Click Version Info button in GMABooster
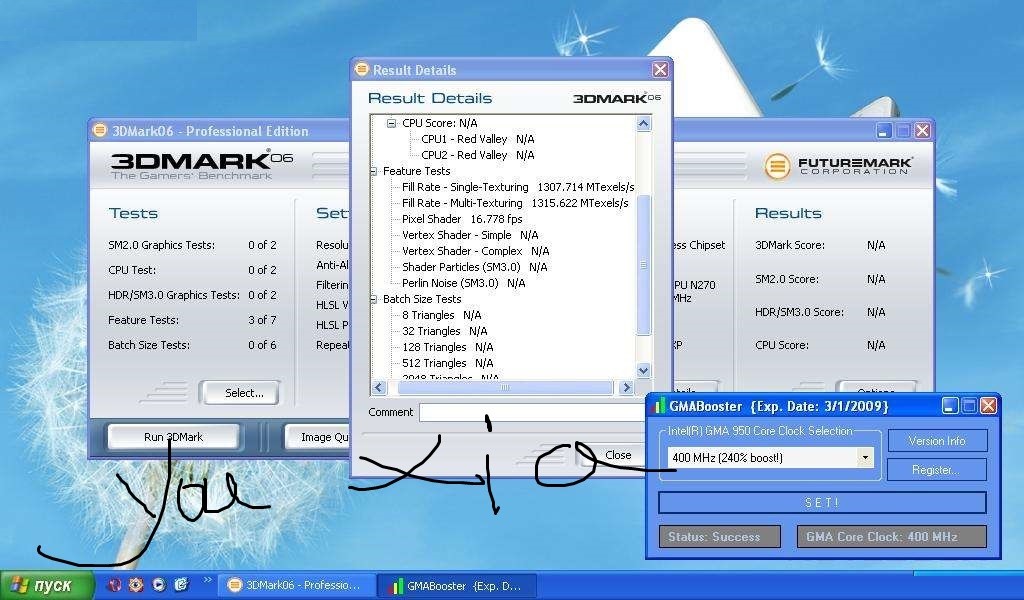Screen dimensions: 1024x600 pos(936,441)
